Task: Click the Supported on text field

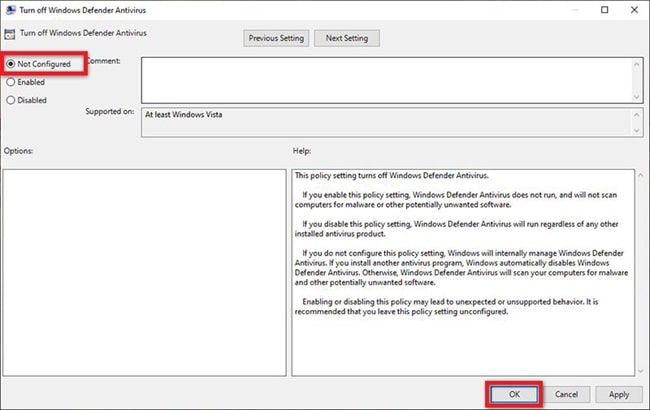Action: [x=386, y=122]
